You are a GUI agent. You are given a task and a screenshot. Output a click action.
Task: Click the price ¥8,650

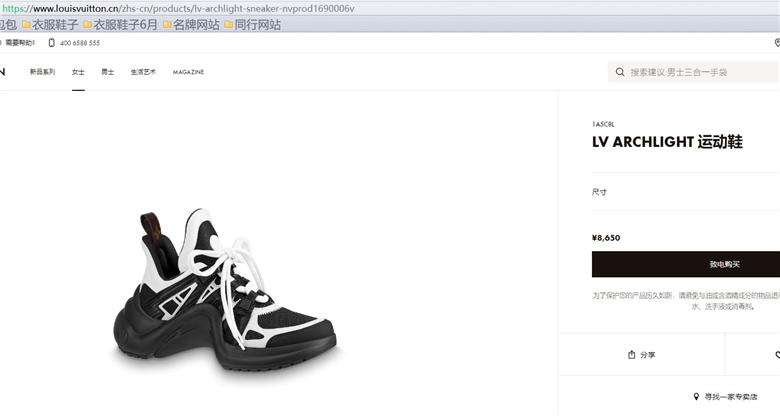click(x=606, y=238)
